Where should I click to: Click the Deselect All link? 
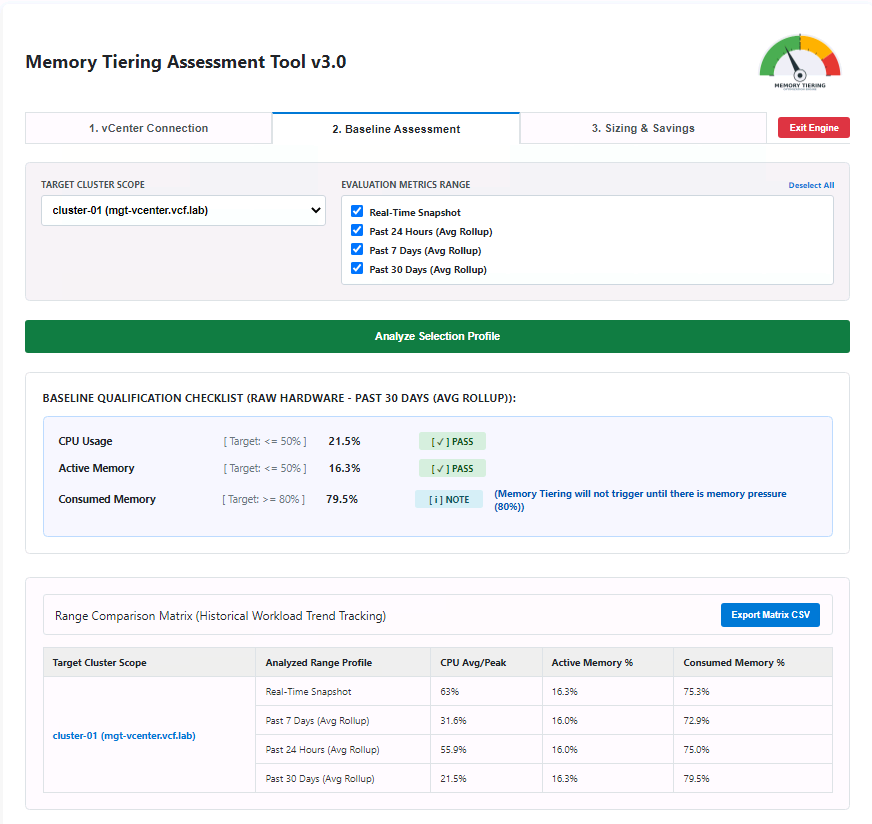811,185
